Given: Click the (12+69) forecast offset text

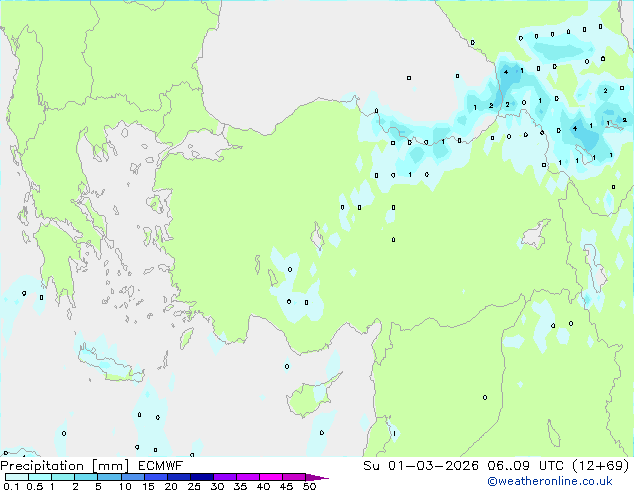Looking at the screenshot, I should click(x=601, y=466).
